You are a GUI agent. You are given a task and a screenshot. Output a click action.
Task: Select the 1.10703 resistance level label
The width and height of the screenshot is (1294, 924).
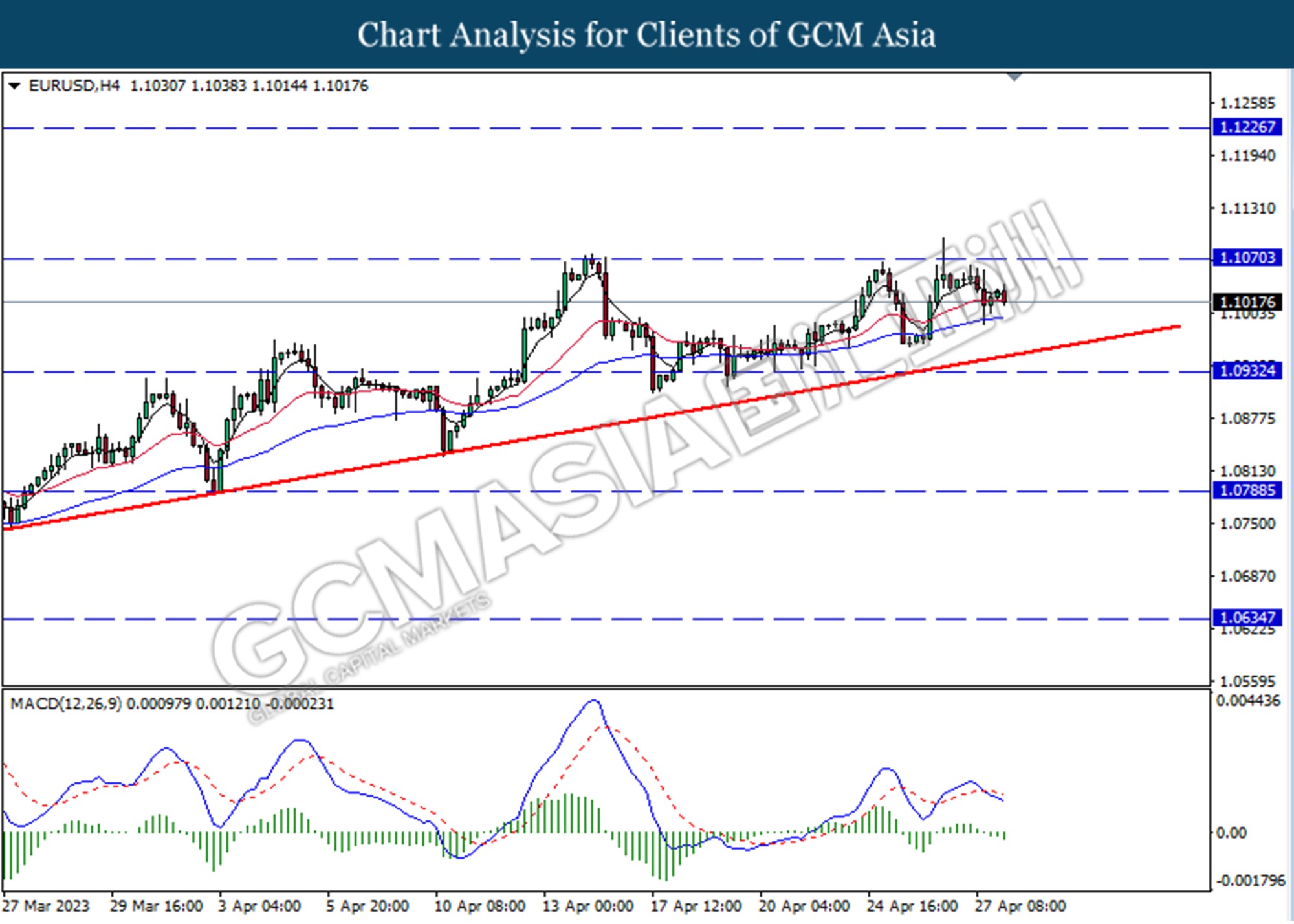click(x=1247, y=258)
